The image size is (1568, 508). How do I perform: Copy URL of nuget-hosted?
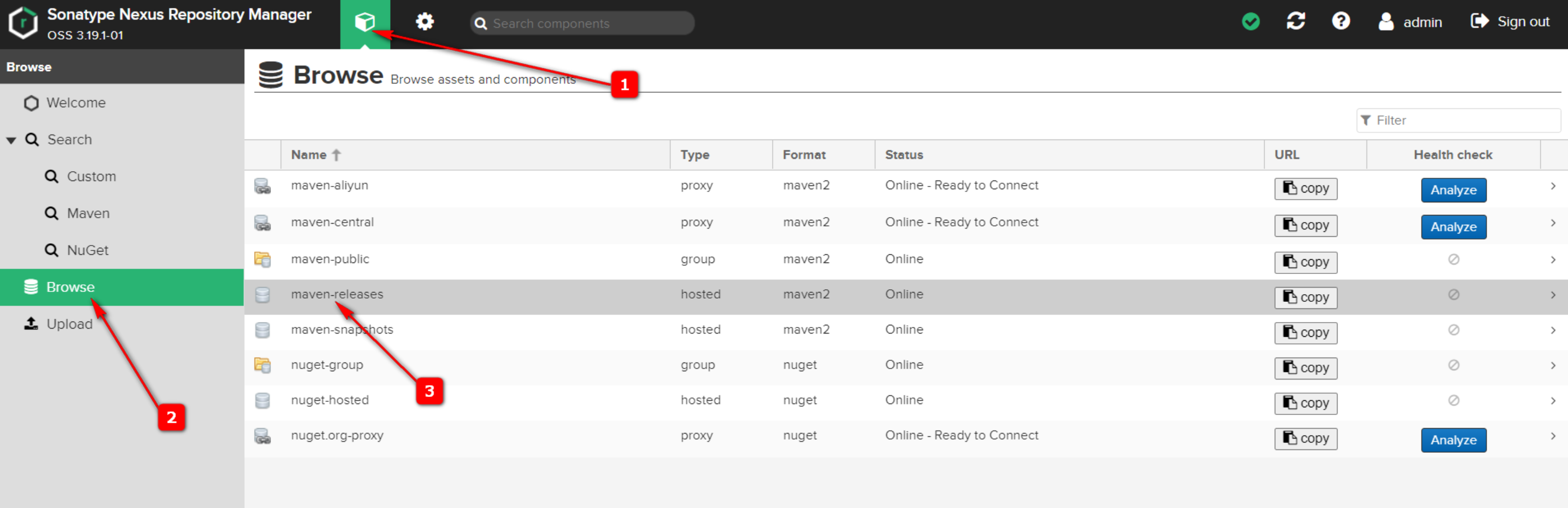click(1306, 404)
